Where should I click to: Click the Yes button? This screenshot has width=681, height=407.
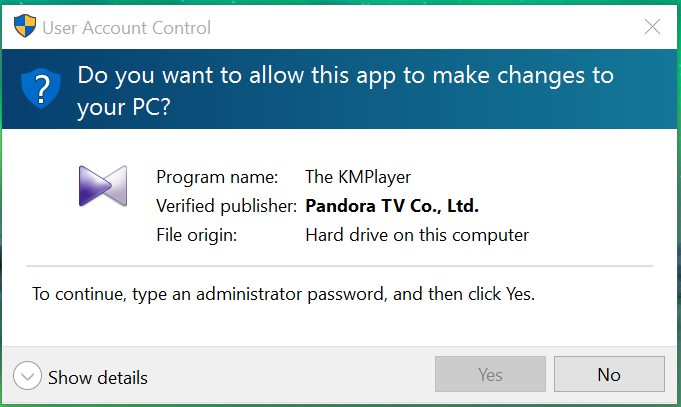click(490, 374)
